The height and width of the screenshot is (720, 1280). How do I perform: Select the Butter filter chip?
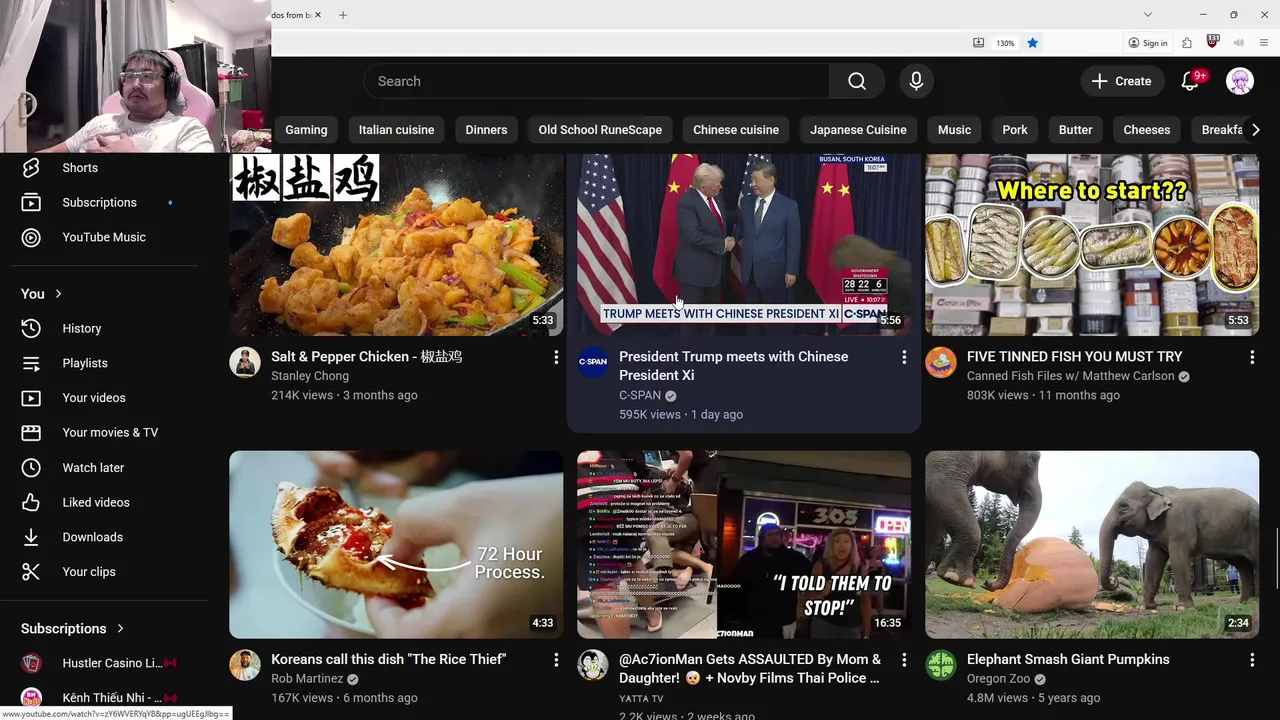[1076, 130]
